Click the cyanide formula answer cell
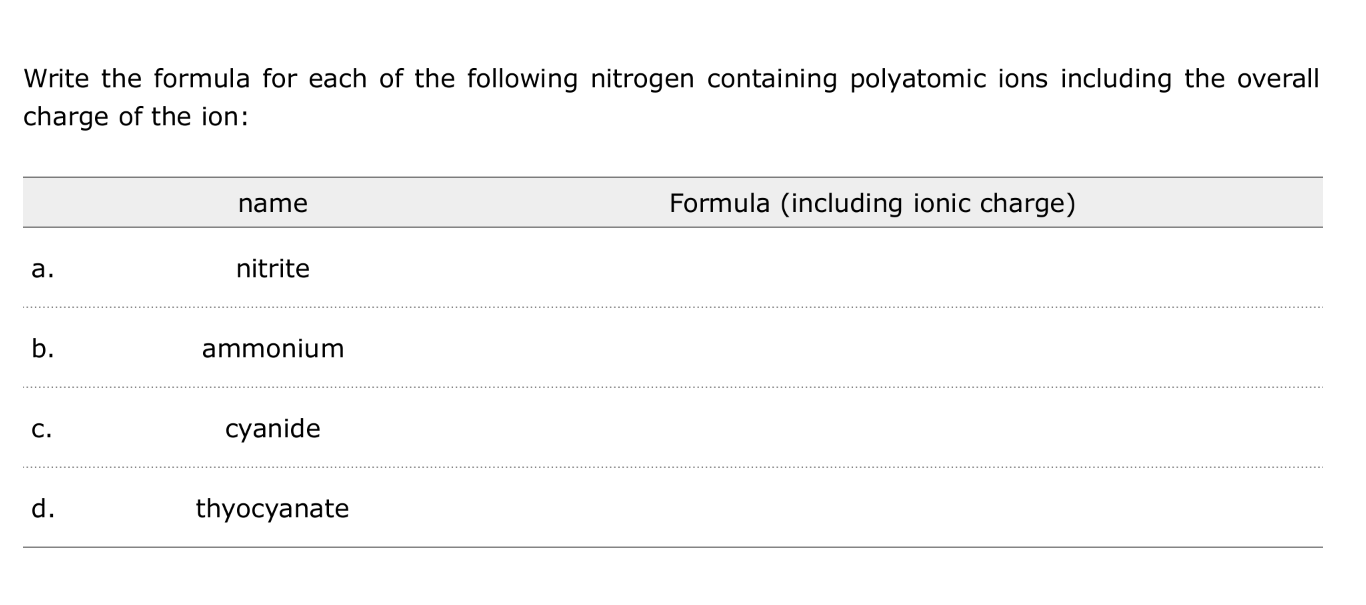This screenshot has height=605, width=1366. tap(872, 429)
